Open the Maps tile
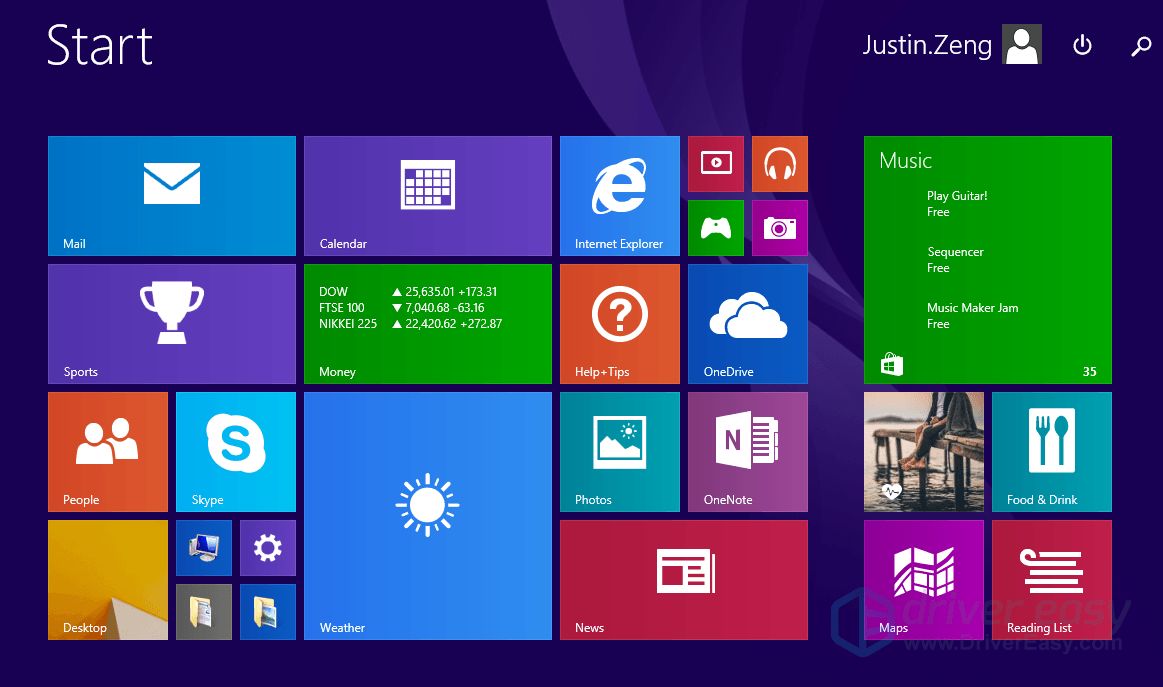This screenshot has height=687, width=1163. [923, 580]
